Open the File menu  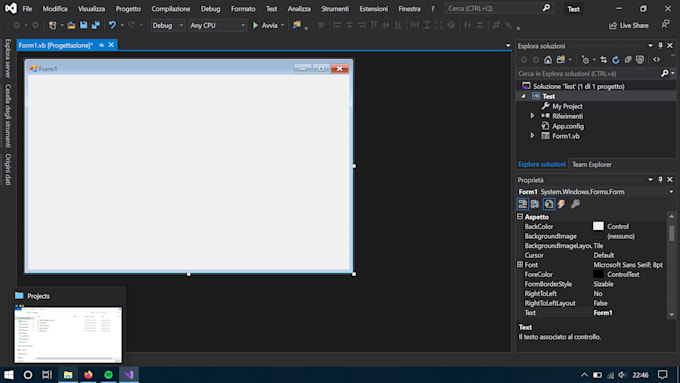[27, 9]
